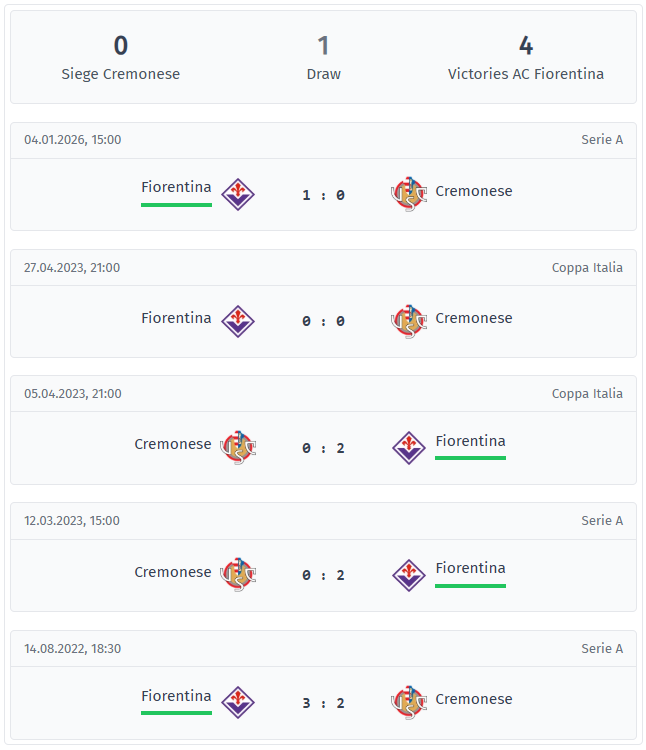The image size is (646, 750).
Task: Click Cremonese crest in 27.04.2023 match
Action: pos(408,321)
